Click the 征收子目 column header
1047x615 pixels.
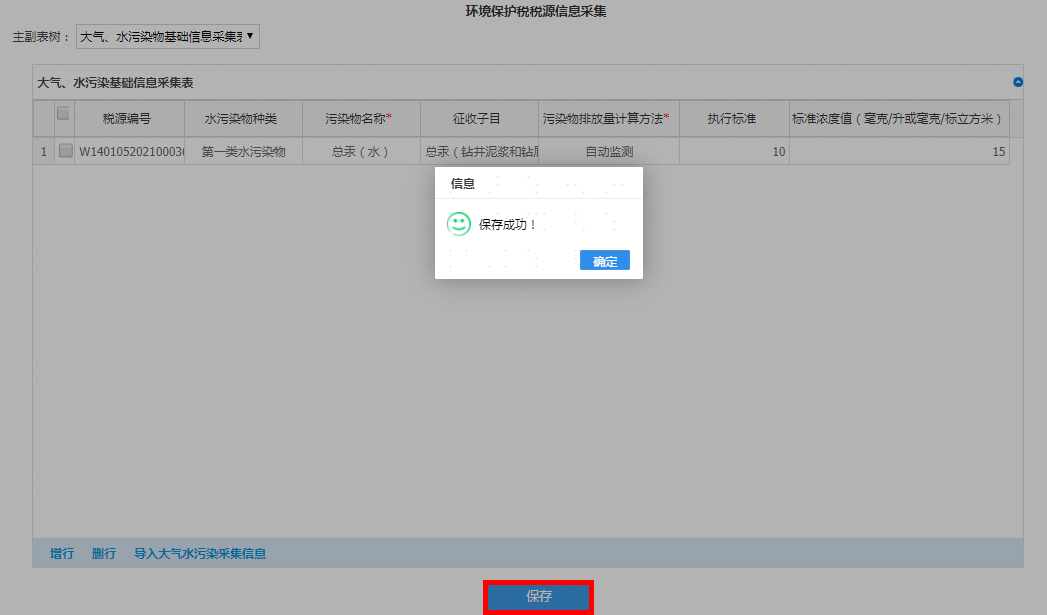pos(479,119)
